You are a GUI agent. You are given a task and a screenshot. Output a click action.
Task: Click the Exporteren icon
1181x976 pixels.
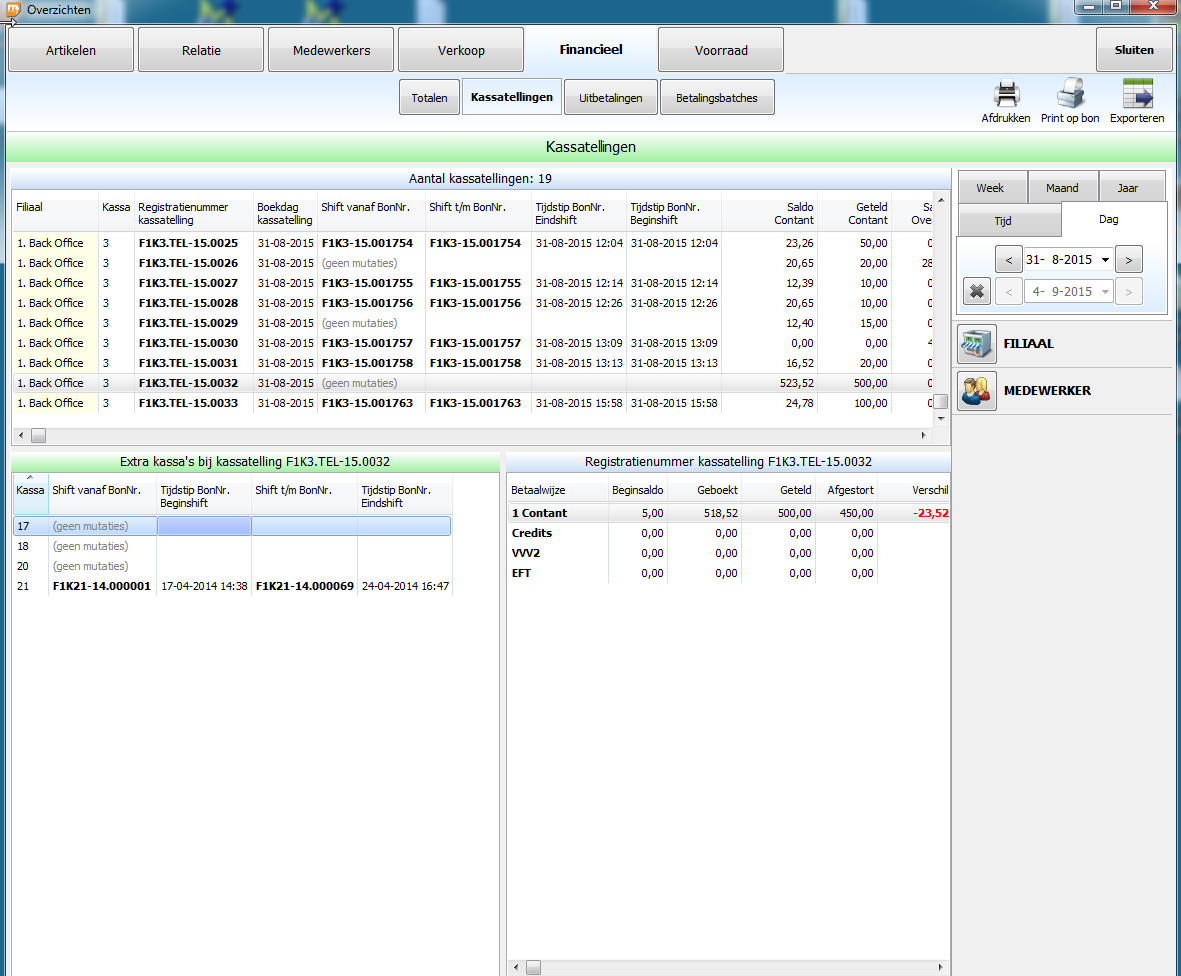(1137, 95)
